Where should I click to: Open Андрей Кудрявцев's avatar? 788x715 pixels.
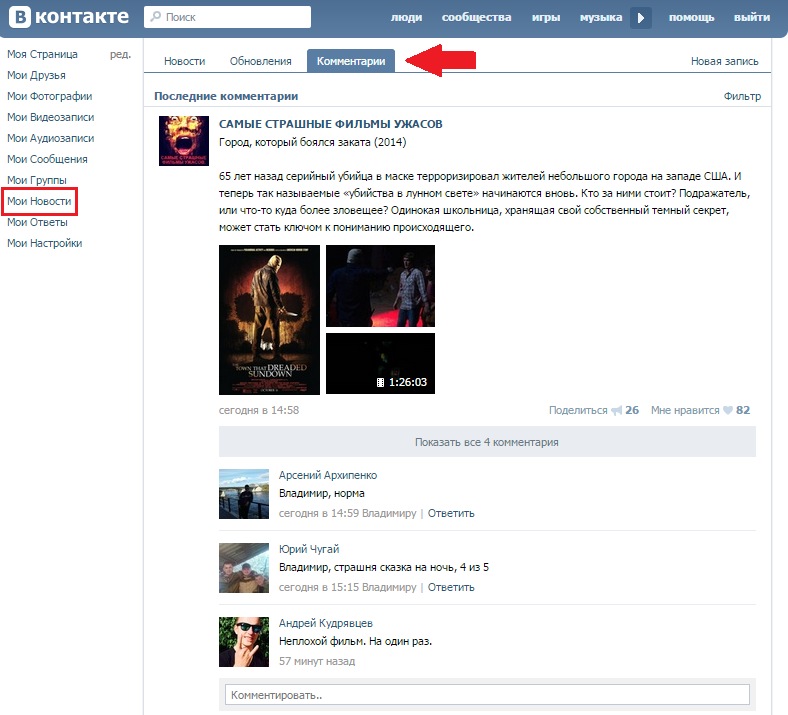coord(244,642)
